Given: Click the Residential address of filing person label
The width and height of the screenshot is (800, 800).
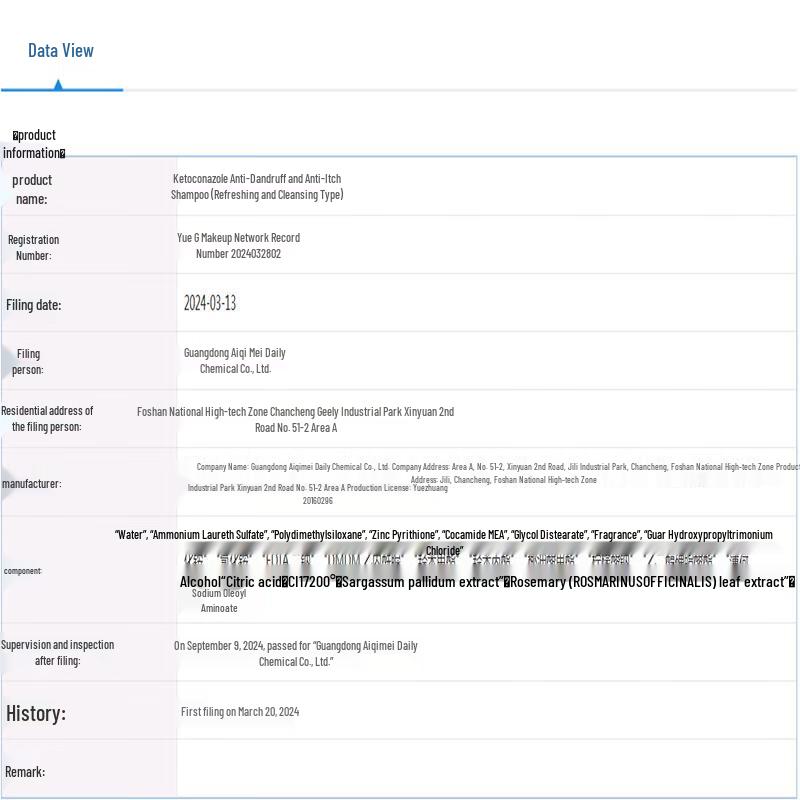Looking at the screenshot, I should click(47, 419).
